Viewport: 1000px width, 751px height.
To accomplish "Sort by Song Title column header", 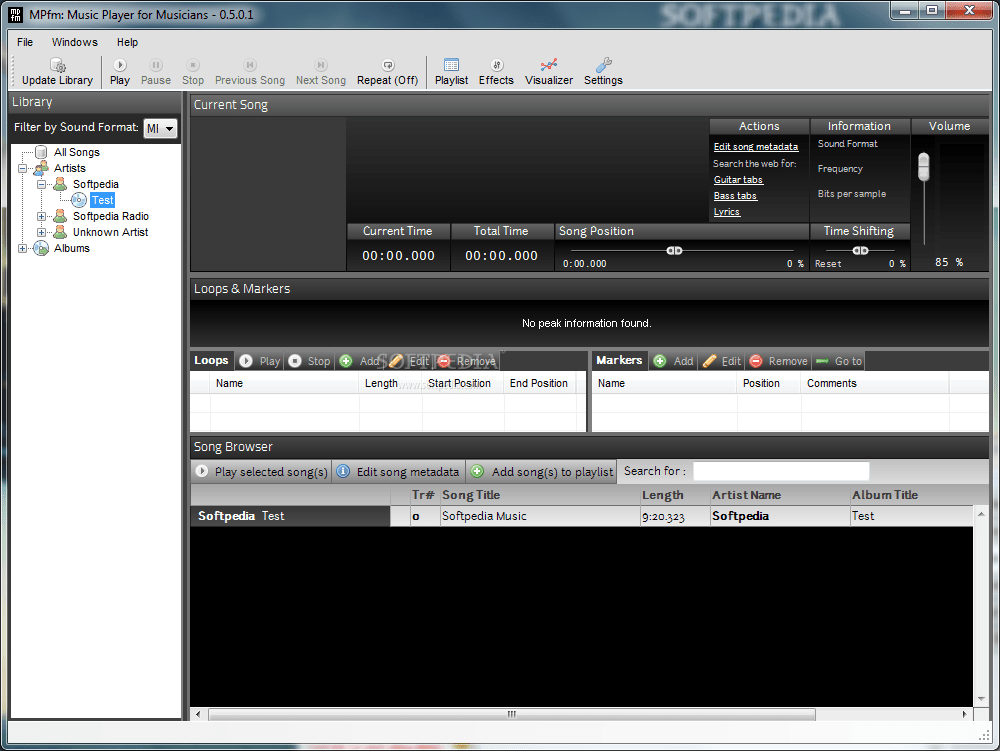I will 540,495.
